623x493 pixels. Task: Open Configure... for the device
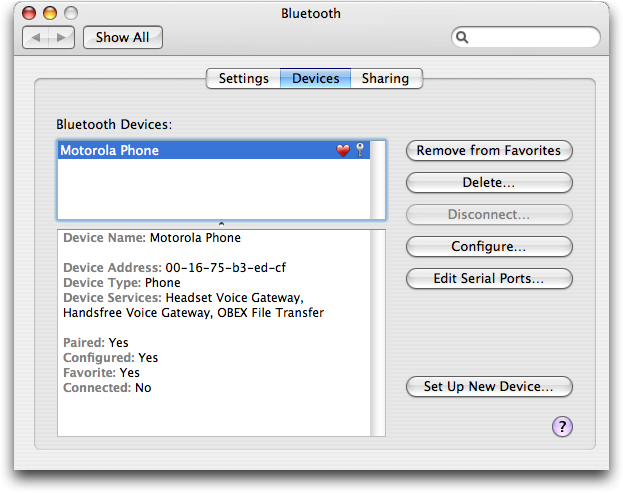pyautogui.click(x=489, y=247)
